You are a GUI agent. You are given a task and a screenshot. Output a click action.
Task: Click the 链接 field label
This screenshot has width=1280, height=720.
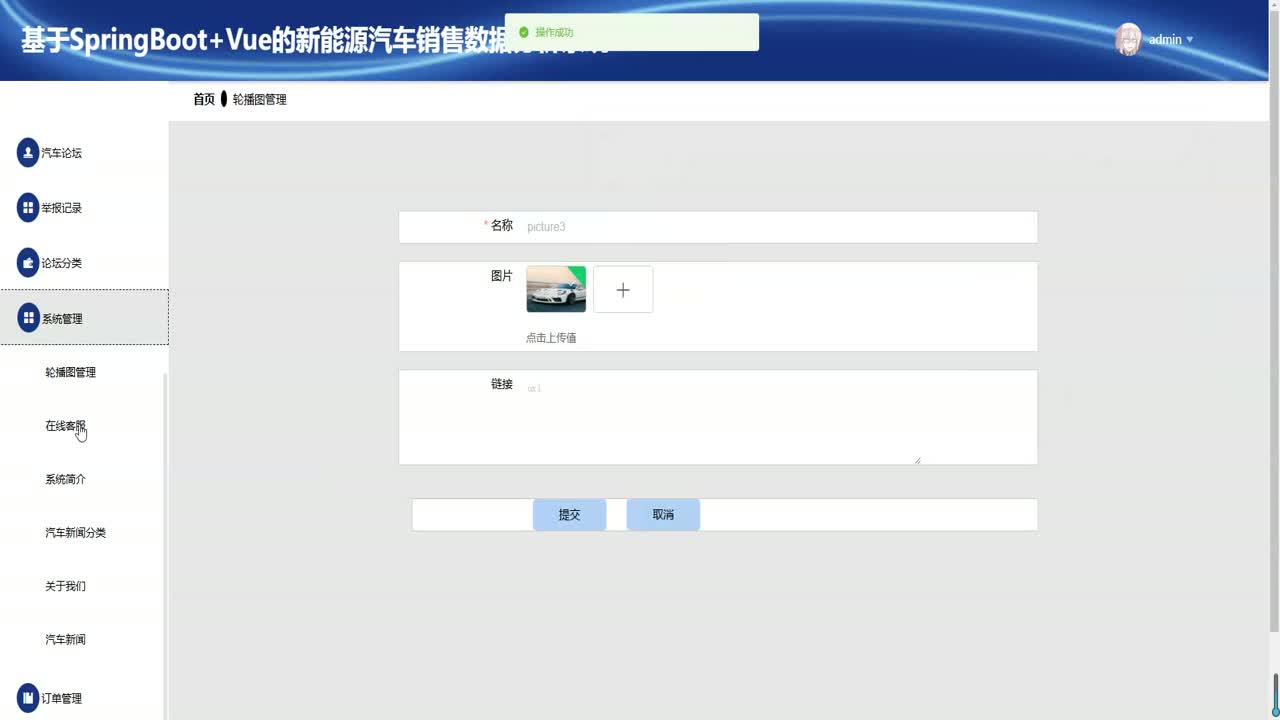(x=502, y=384)
